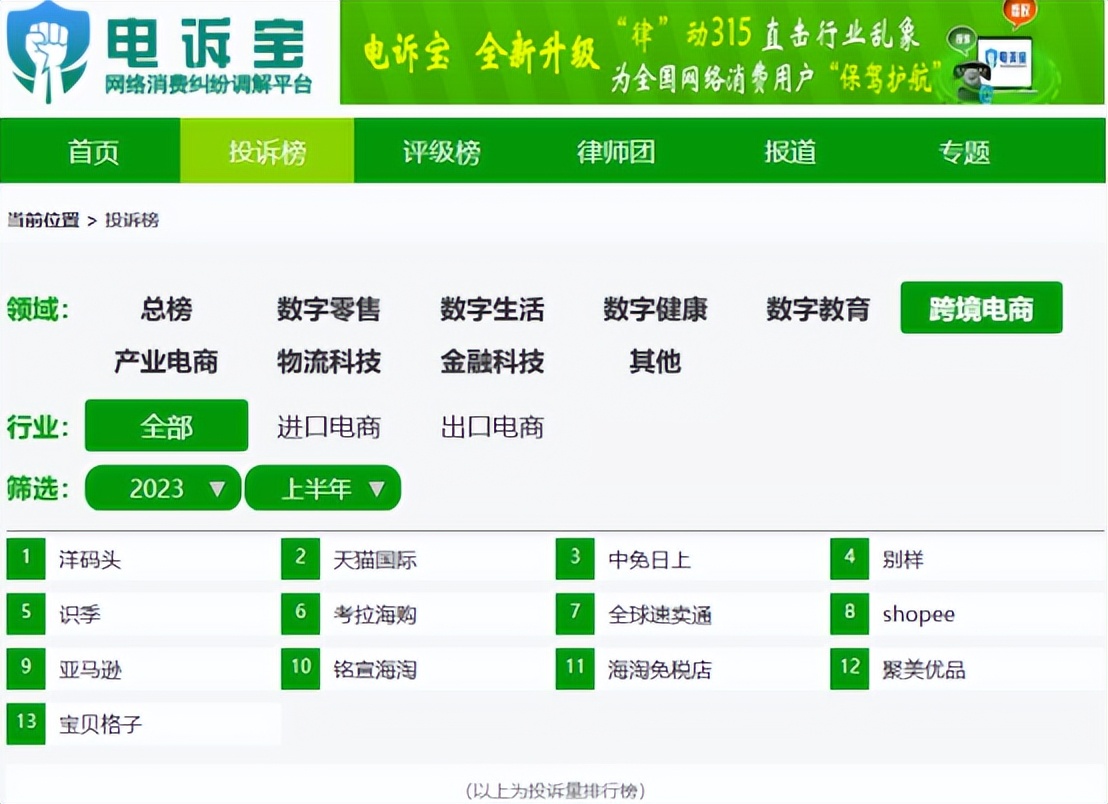Click the 电诉宝 全新升级 green banner
The width and height of the screenshot is (1108, 804).
point(722,52)
